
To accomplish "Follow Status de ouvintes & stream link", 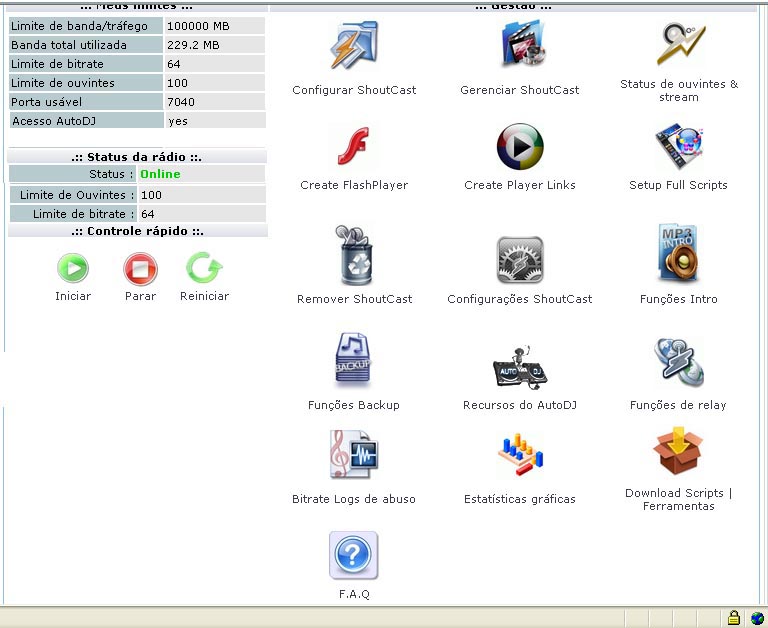I will point(679,91).
